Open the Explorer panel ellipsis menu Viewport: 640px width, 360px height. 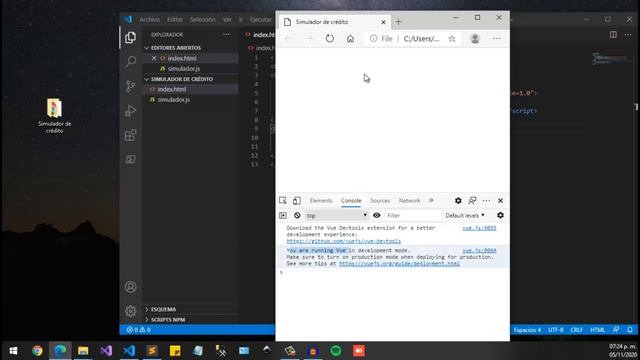[227, 35]
